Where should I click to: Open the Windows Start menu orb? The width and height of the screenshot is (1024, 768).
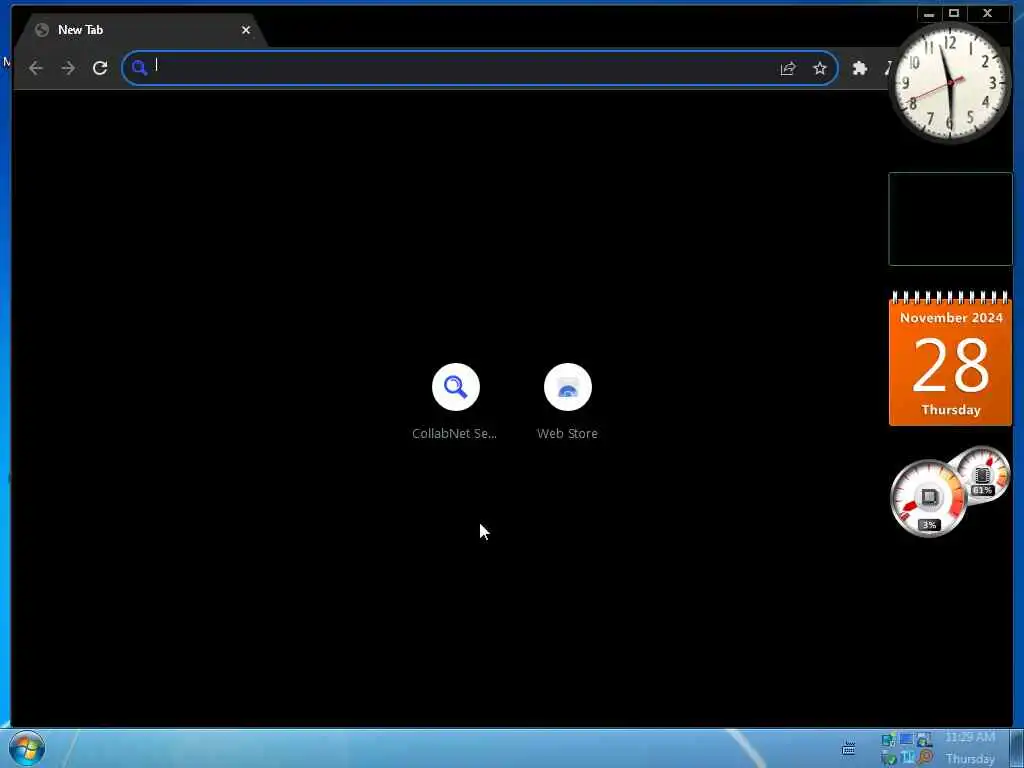tap(27, 748)
